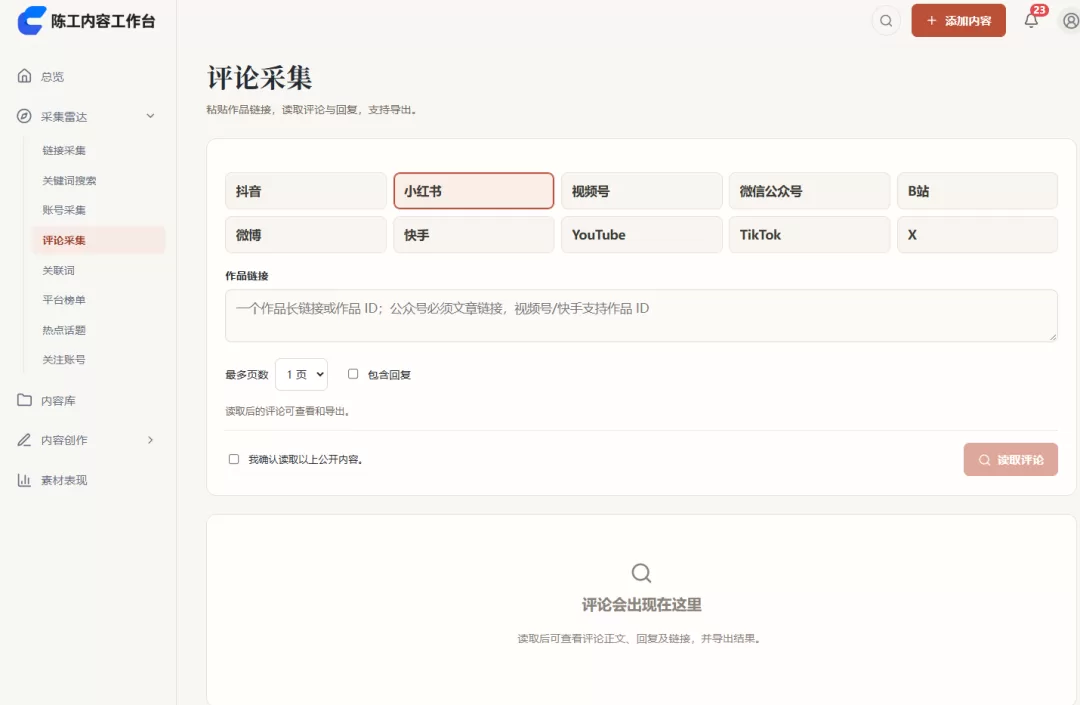Click the 最多页数 label
Image resolution: width=1080 pixels, height=705 pixels.
(247, 375)
